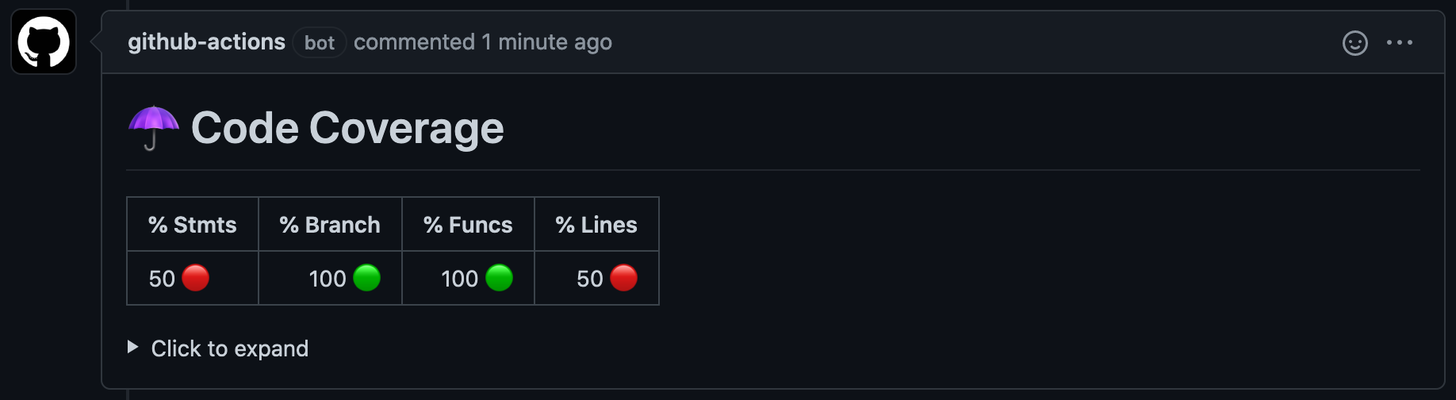Screen dimensions: 1456x400
Task: Open the "1 minute ago" timestamp link
Action: (x=546, y=42)
